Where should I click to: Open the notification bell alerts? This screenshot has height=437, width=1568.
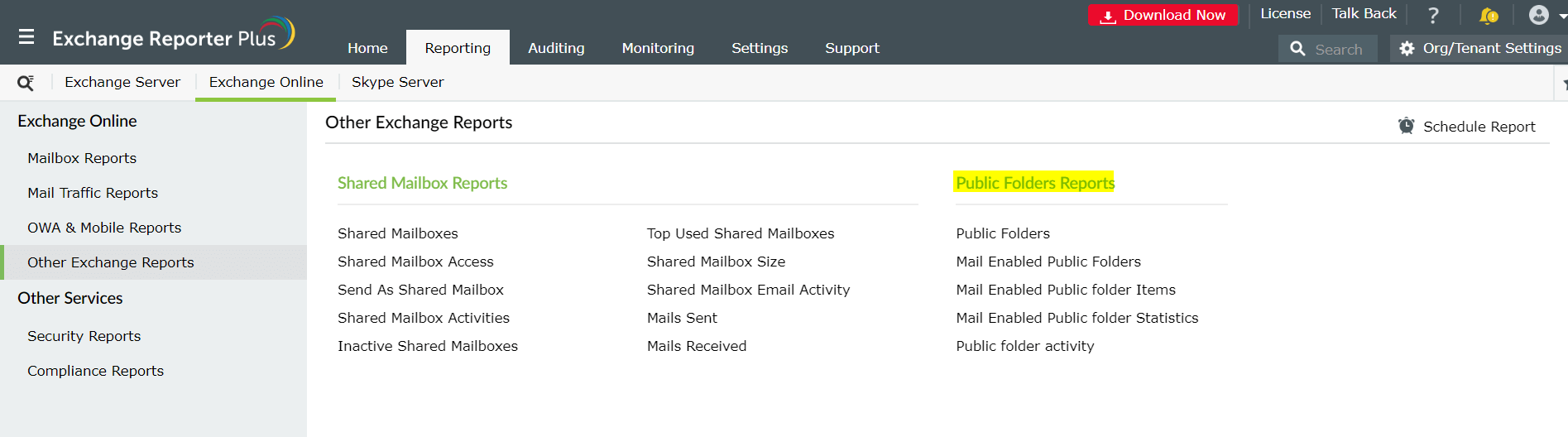point(1488,15)
